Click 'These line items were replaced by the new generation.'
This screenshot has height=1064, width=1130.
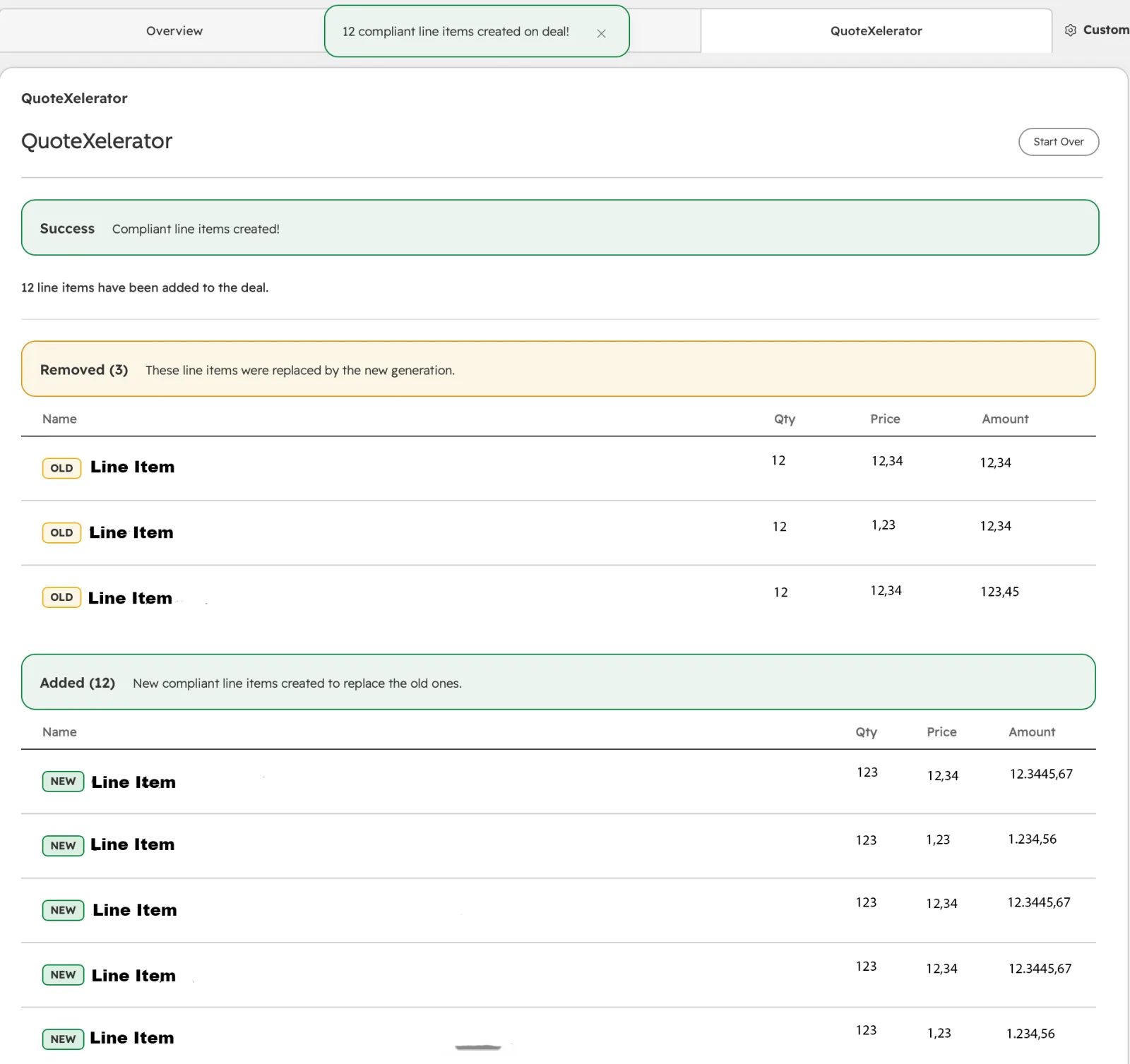[300, 371]
